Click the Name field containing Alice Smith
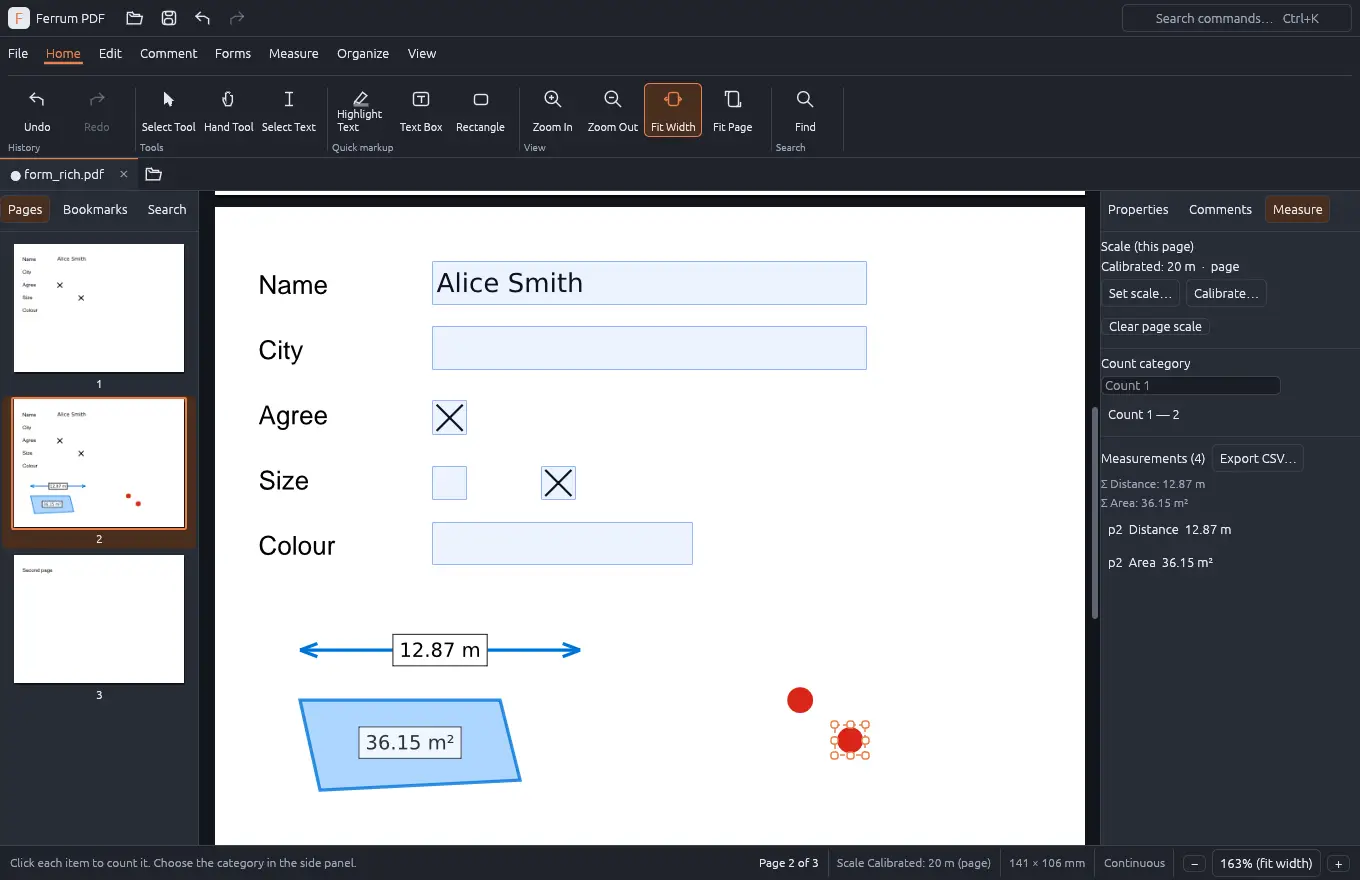Viewport: 1360px width, 880px height. coord(649,283)
